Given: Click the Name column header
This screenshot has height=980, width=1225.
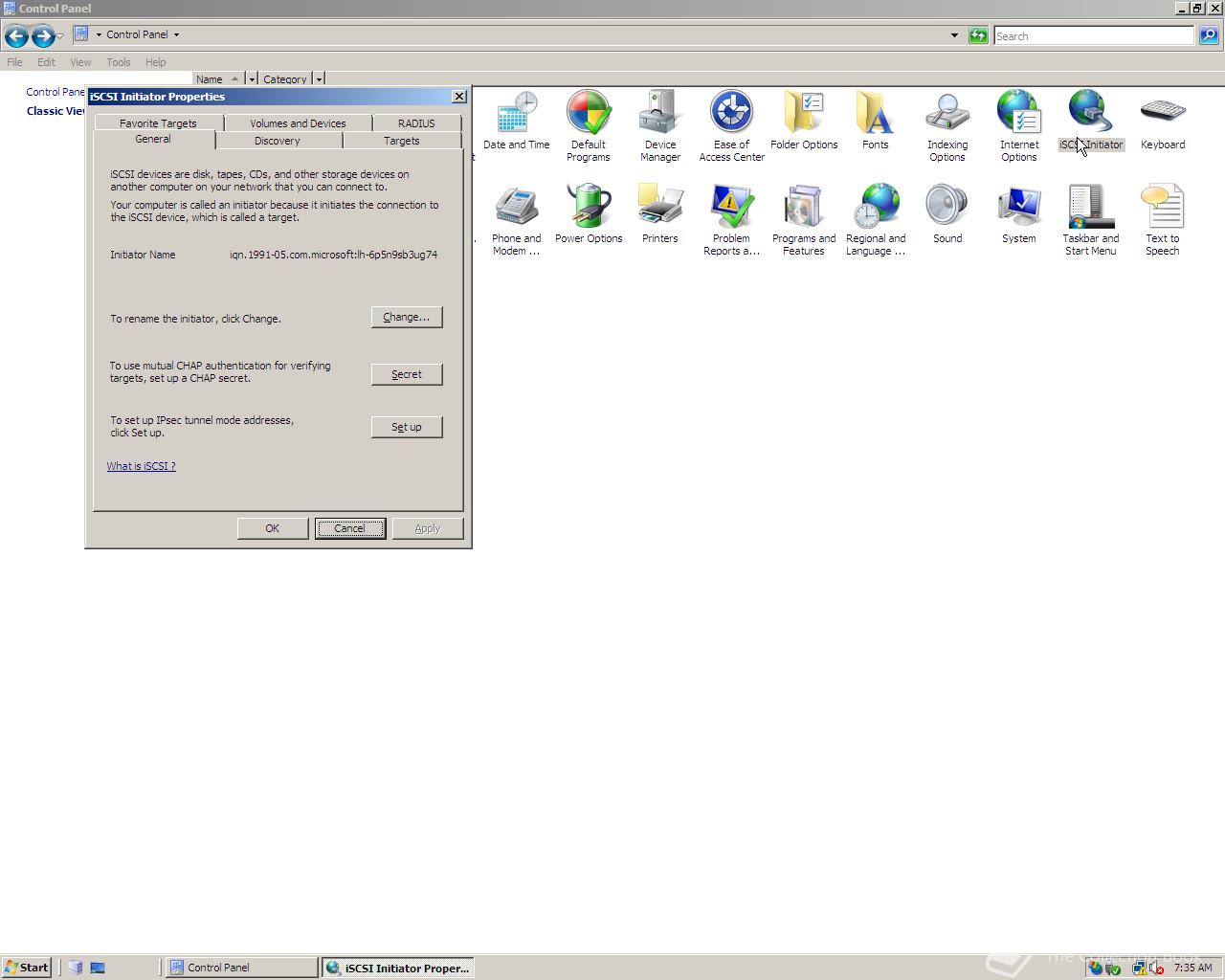Looking at the screenshot, I should click(219, 79).
